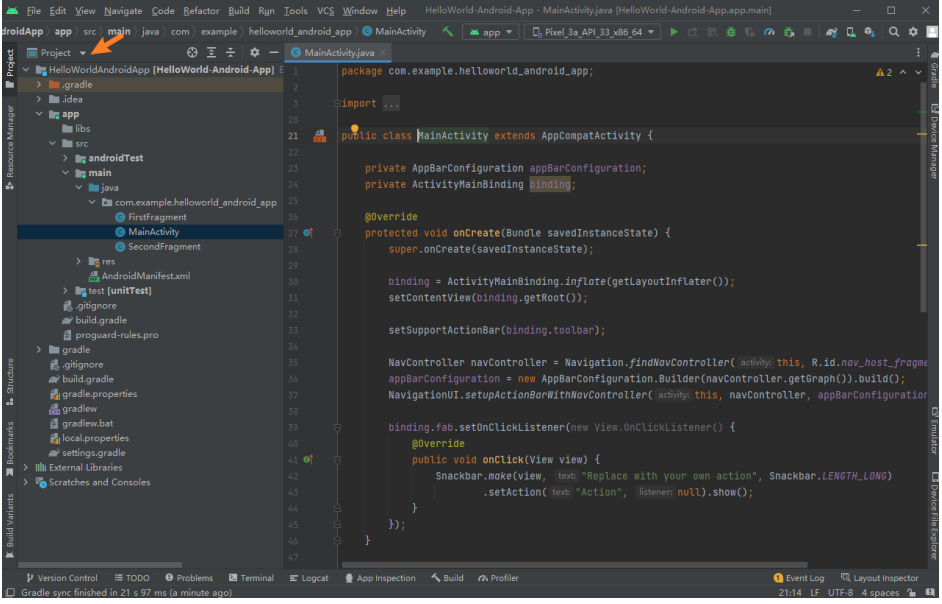Select AndroidManifest.xml in project tree

click(x=145, y=276)
